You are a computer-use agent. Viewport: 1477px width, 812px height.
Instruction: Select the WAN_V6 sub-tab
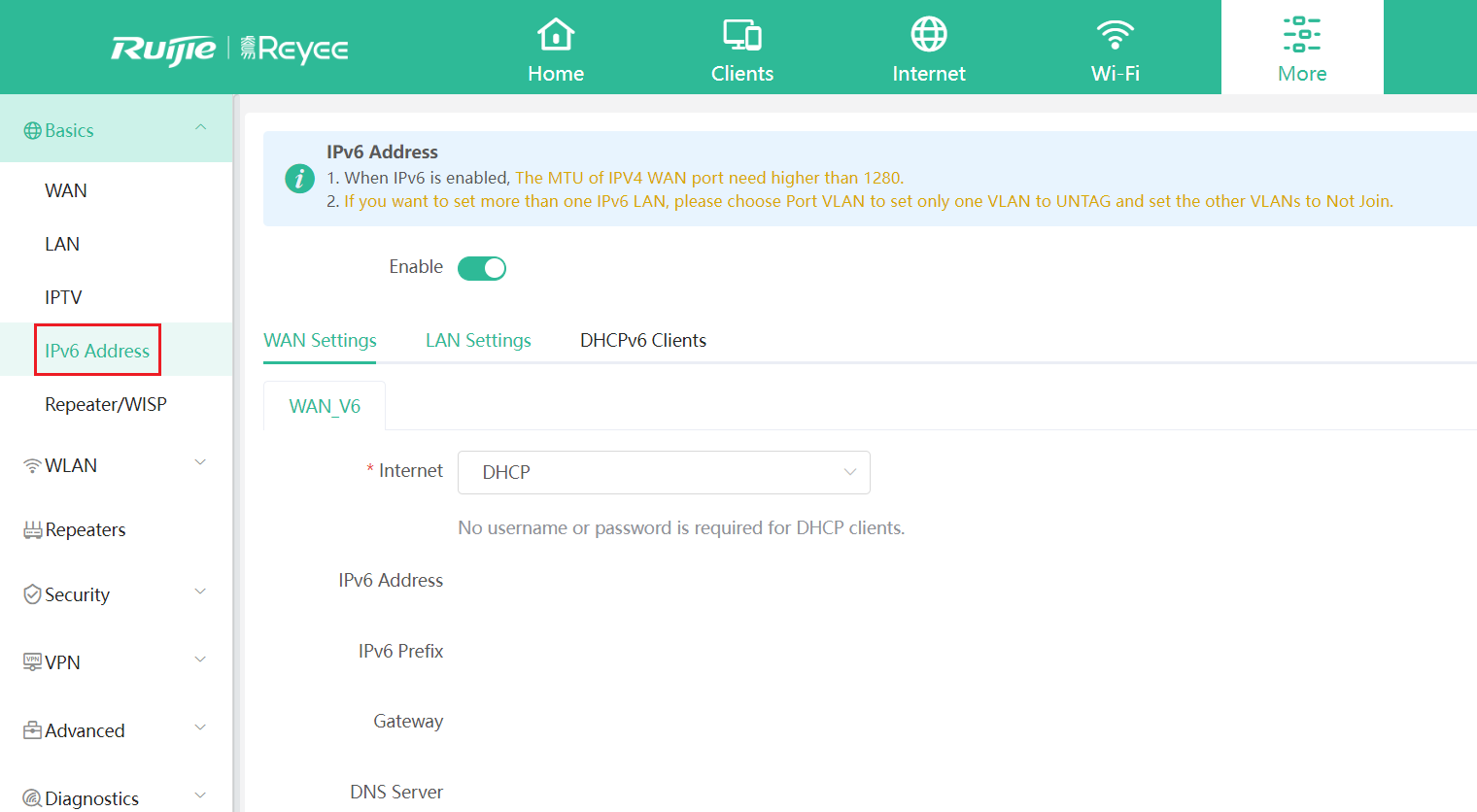click(x=325, y=407)
